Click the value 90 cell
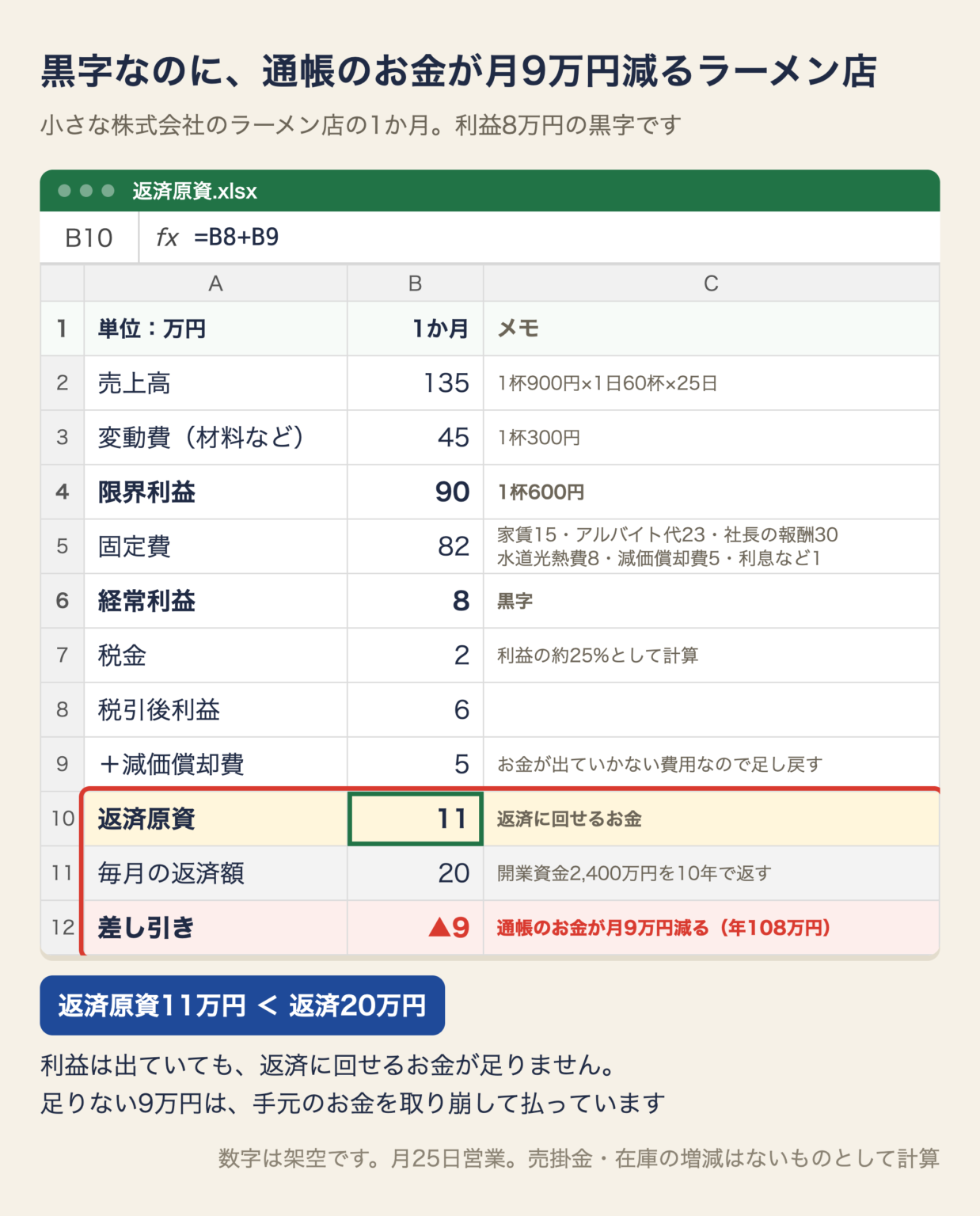 point(415,492)
